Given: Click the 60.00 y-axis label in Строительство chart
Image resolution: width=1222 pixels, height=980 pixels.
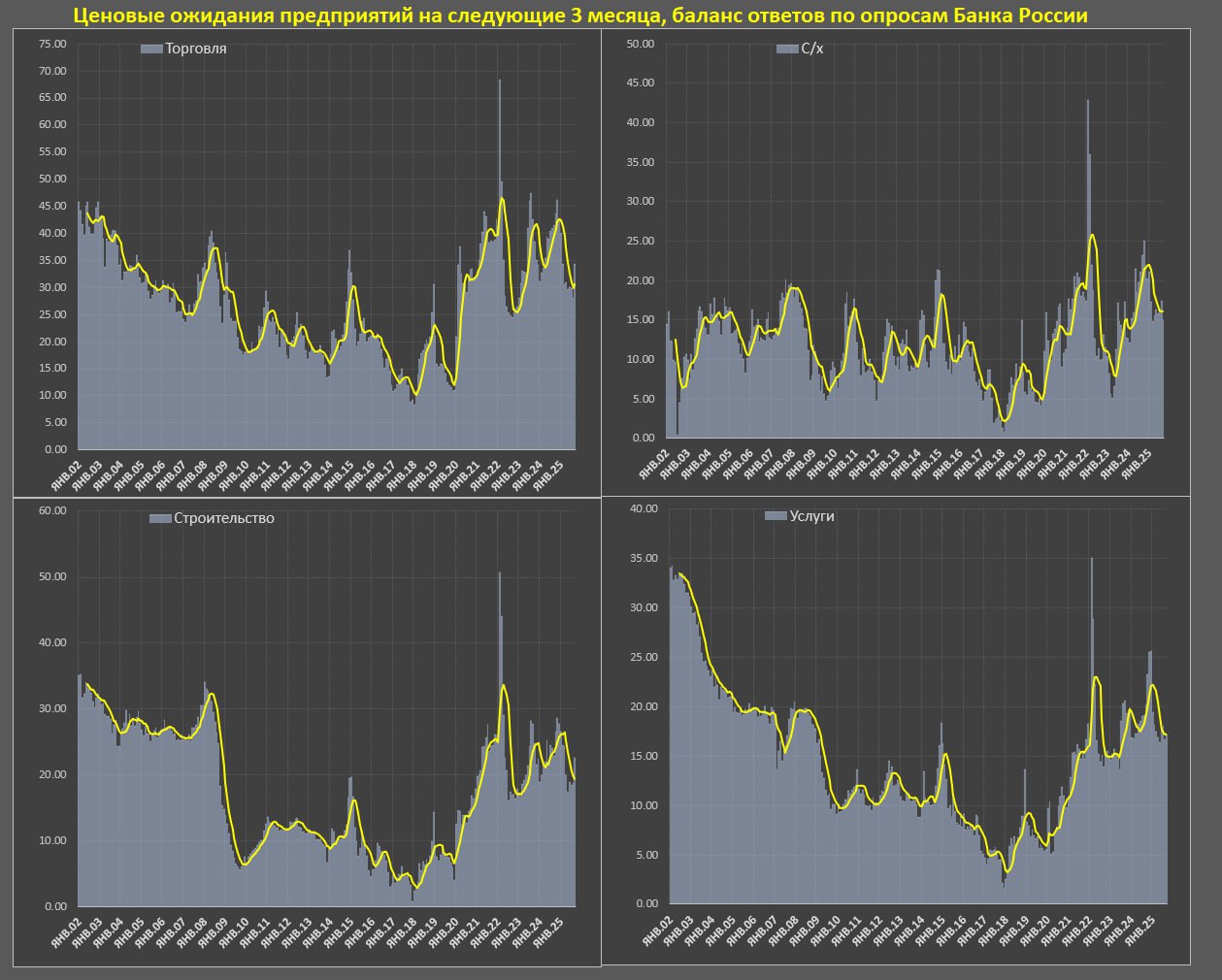Looking at the screenshot, I should pyautogui.click(x=52, y=510).
